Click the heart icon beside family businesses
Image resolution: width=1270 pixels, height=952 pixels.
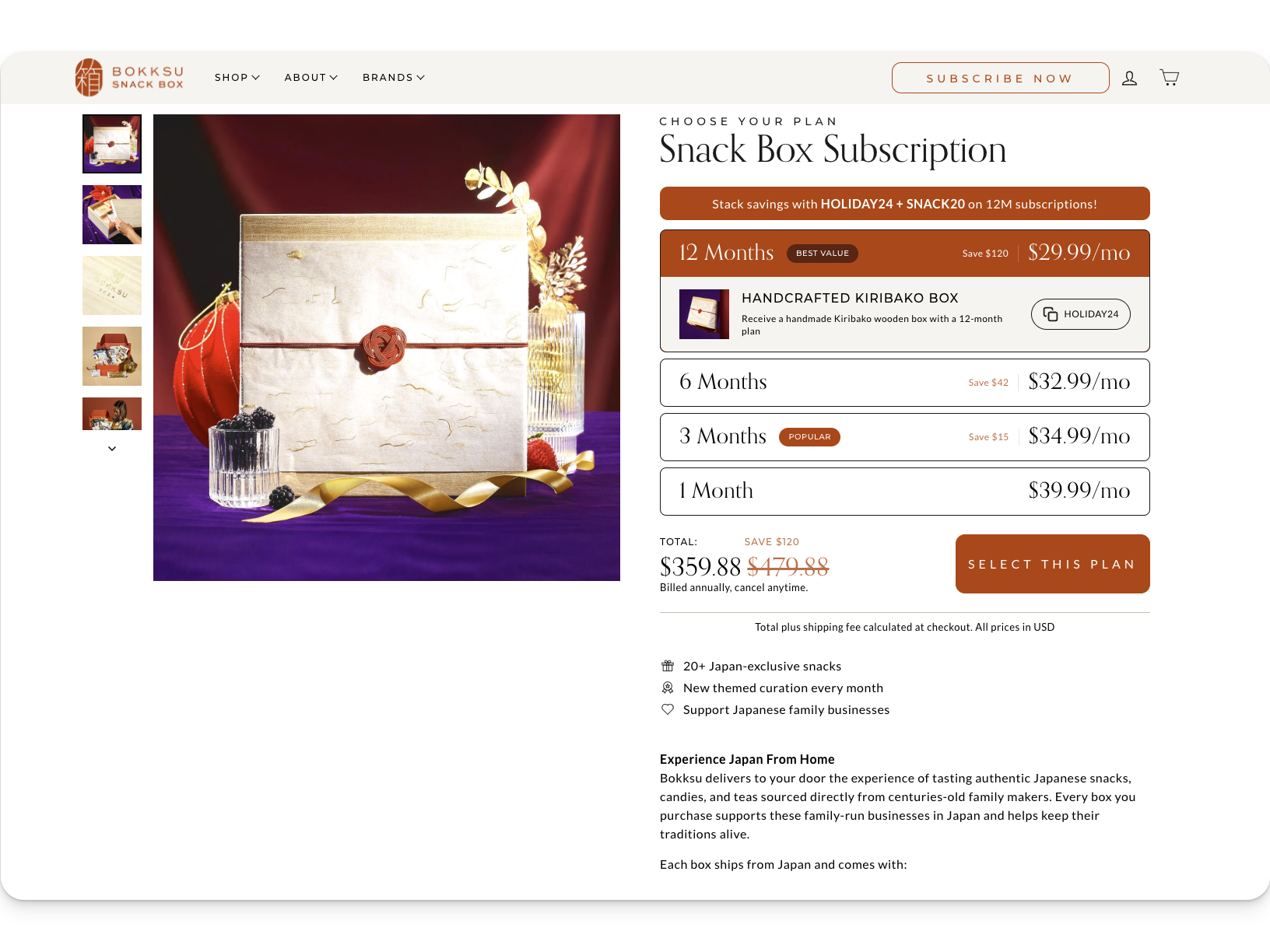[x=668, y=709]
